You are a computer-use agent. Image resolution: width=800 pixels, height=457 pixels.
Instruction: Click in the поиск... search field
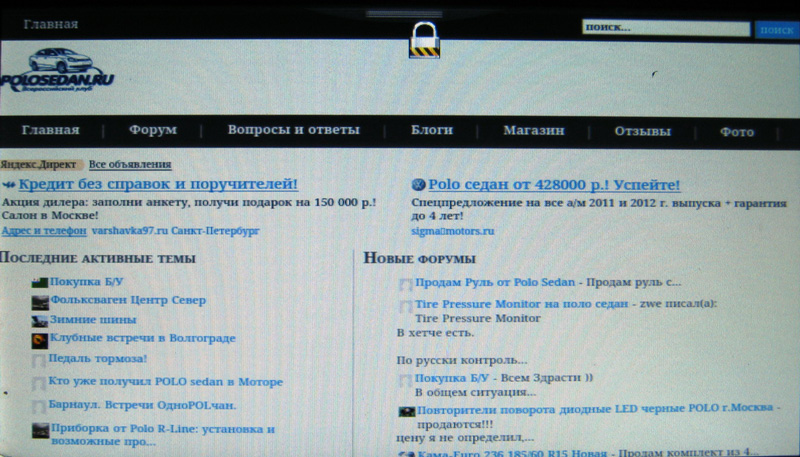[666, 28]
